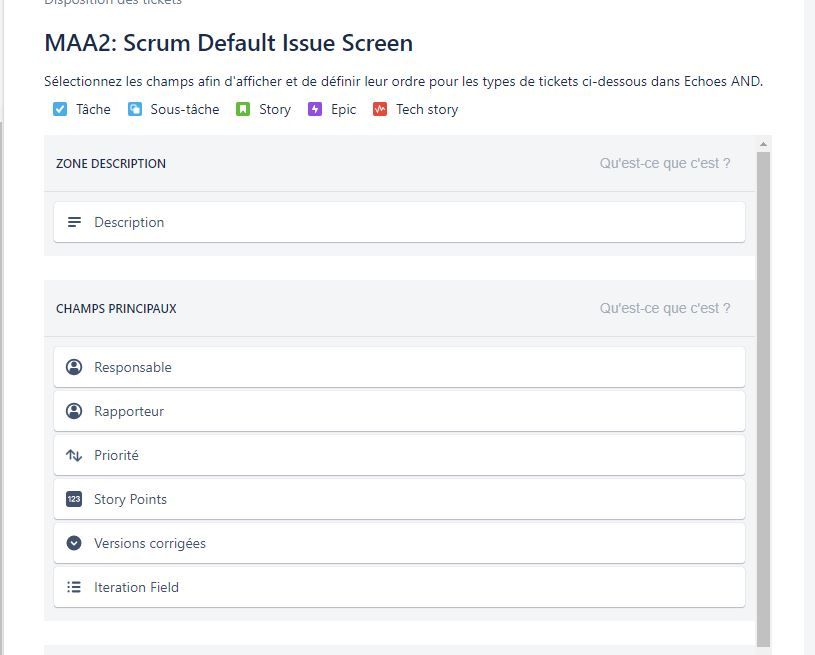Open Champs Principaux help link
The height and width of the screenshot is (655, 815).
665,308
